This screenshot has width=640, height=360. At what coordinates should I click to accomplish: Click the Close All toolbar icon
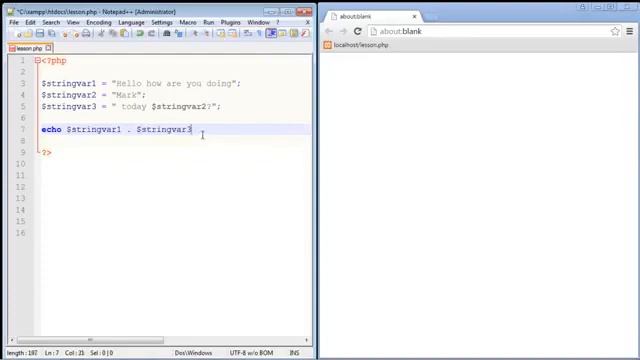76,34
